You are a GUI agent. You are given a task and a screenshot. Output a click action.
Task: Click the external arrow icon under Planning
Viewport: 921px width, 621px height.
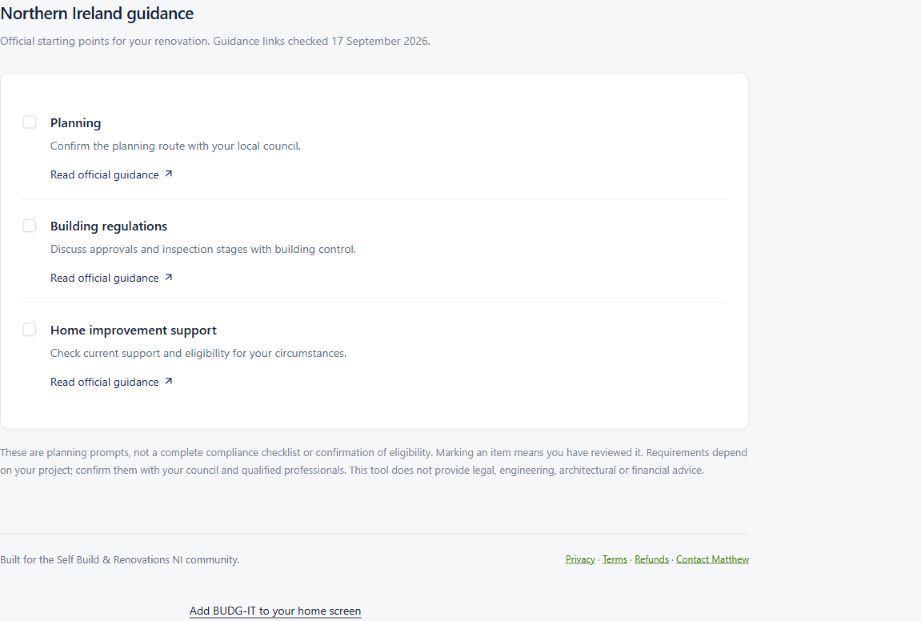(169, 174)
